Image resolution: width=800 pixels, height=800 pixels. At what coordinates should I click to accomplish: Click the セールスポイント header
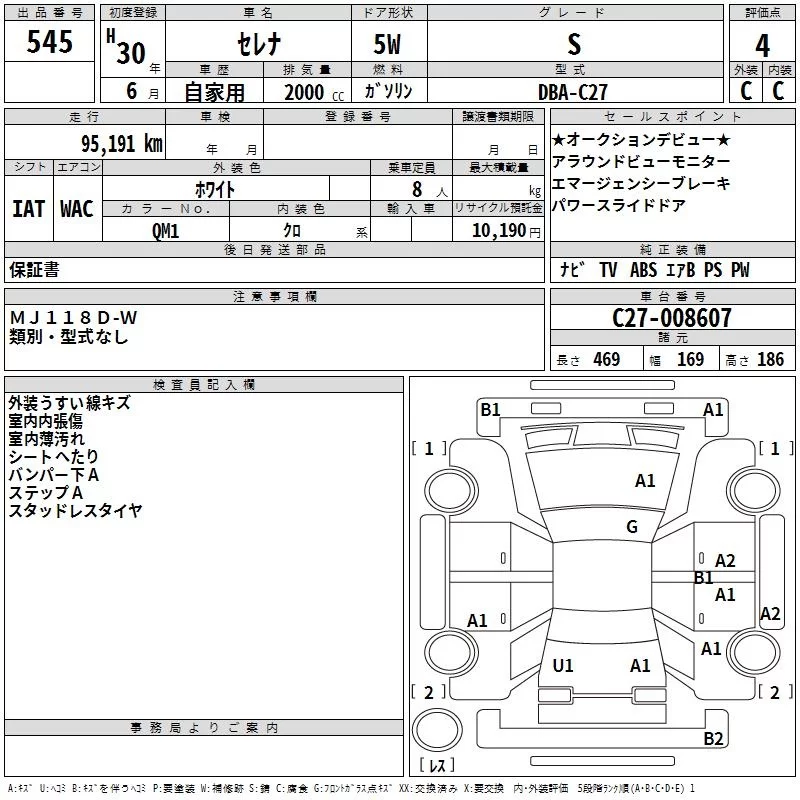pos(673,116)
